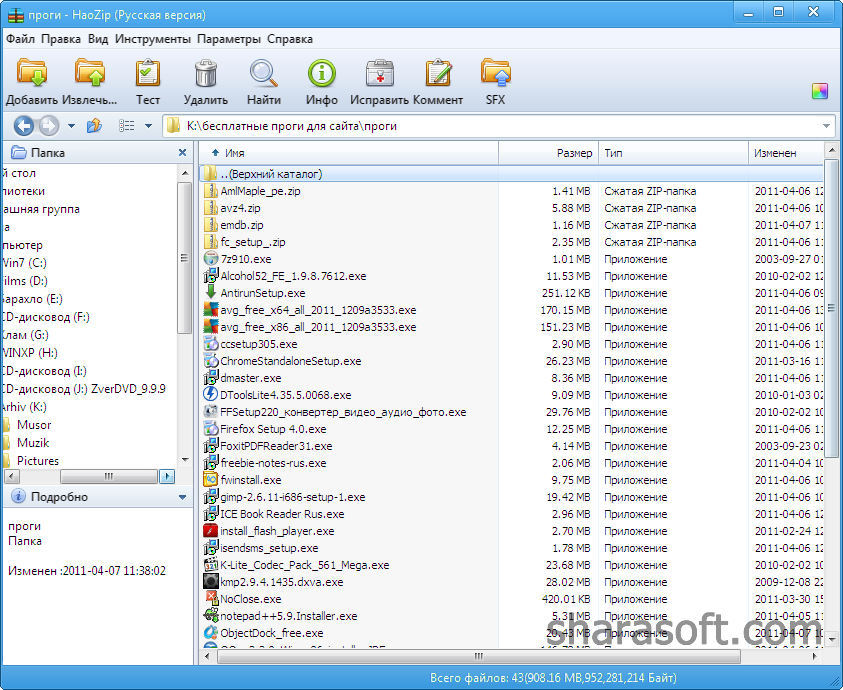Select ICE Book Reader Rus.exe file
The height and width of the screenshot is (690, 843).
(282, 514)
